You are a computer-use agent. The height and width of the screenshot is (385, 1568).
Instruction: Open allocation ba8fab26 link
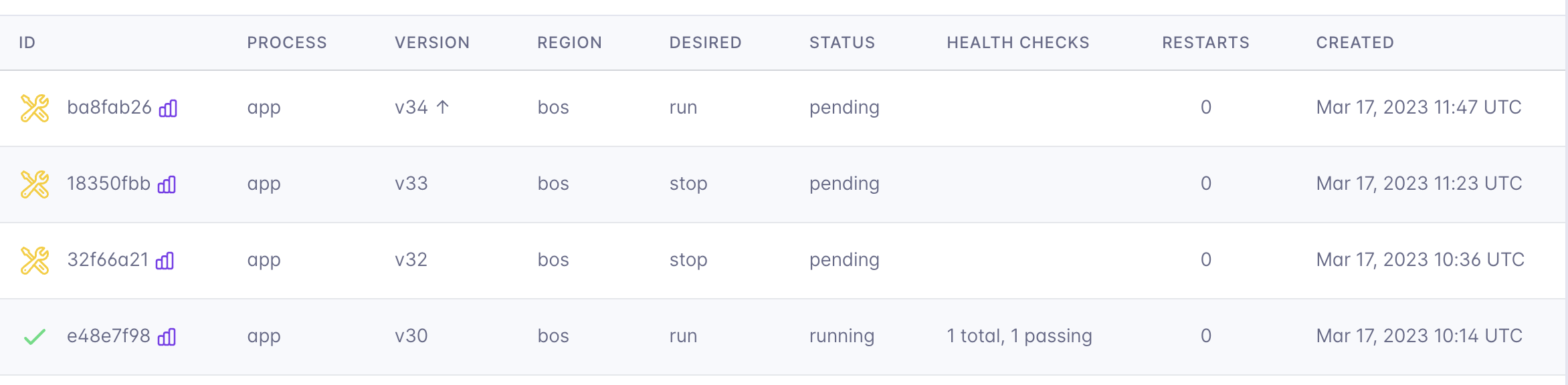[x=109, y=108]
